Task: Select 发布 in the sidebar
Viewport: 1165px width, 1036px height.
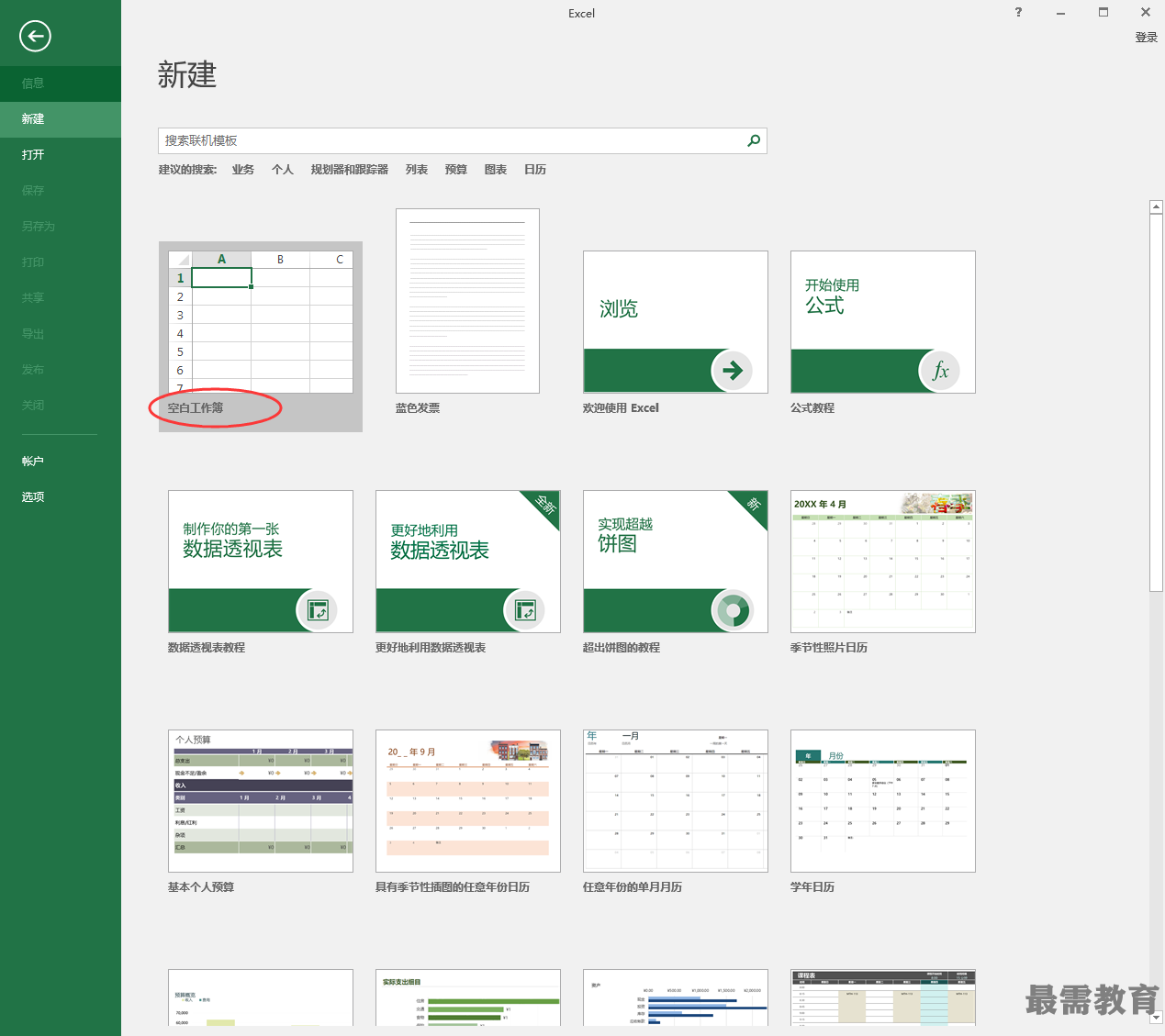Action: 61,370
